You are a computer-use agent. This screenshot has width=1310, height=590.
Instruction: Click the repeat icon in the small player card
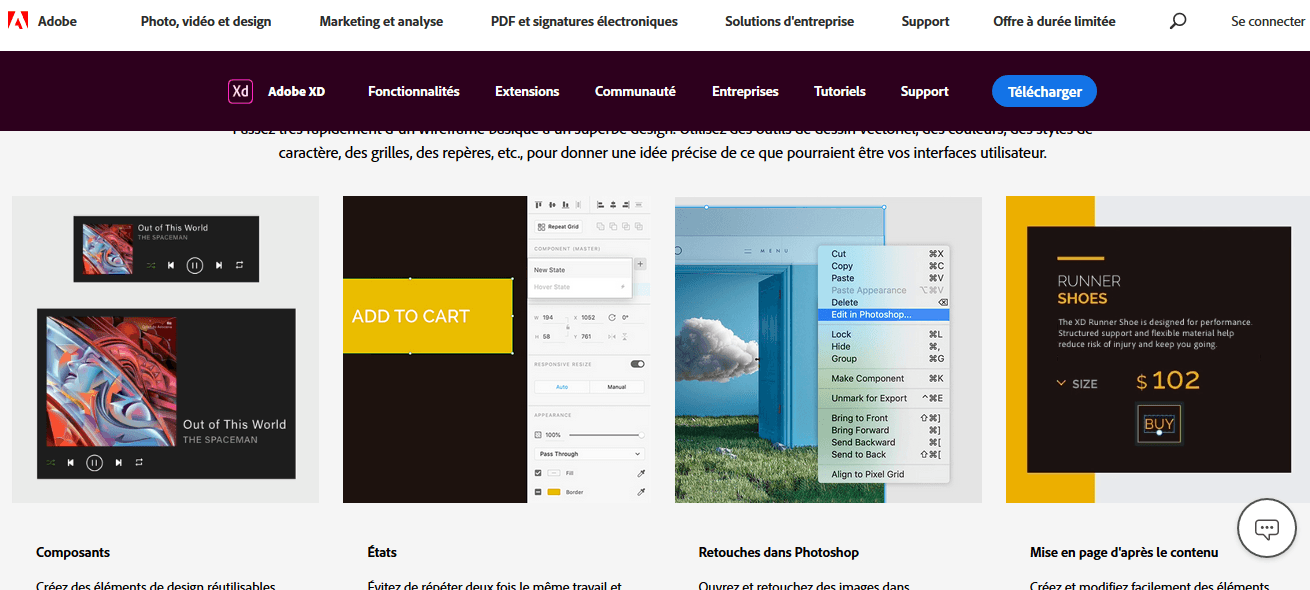tap(240, 265)
